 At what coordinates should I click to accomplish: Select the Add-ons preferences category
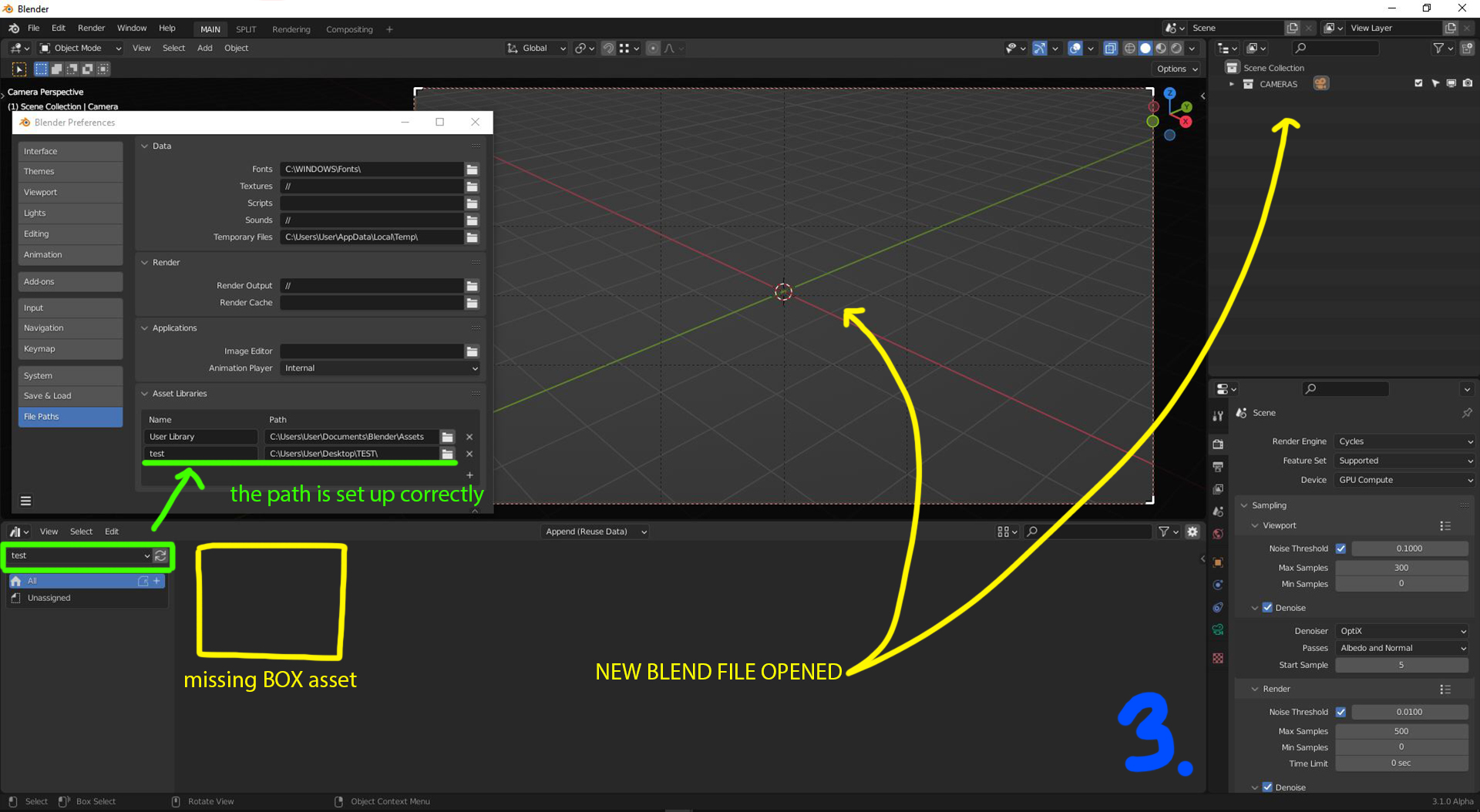pyautogui.click(x=70, y=282)
